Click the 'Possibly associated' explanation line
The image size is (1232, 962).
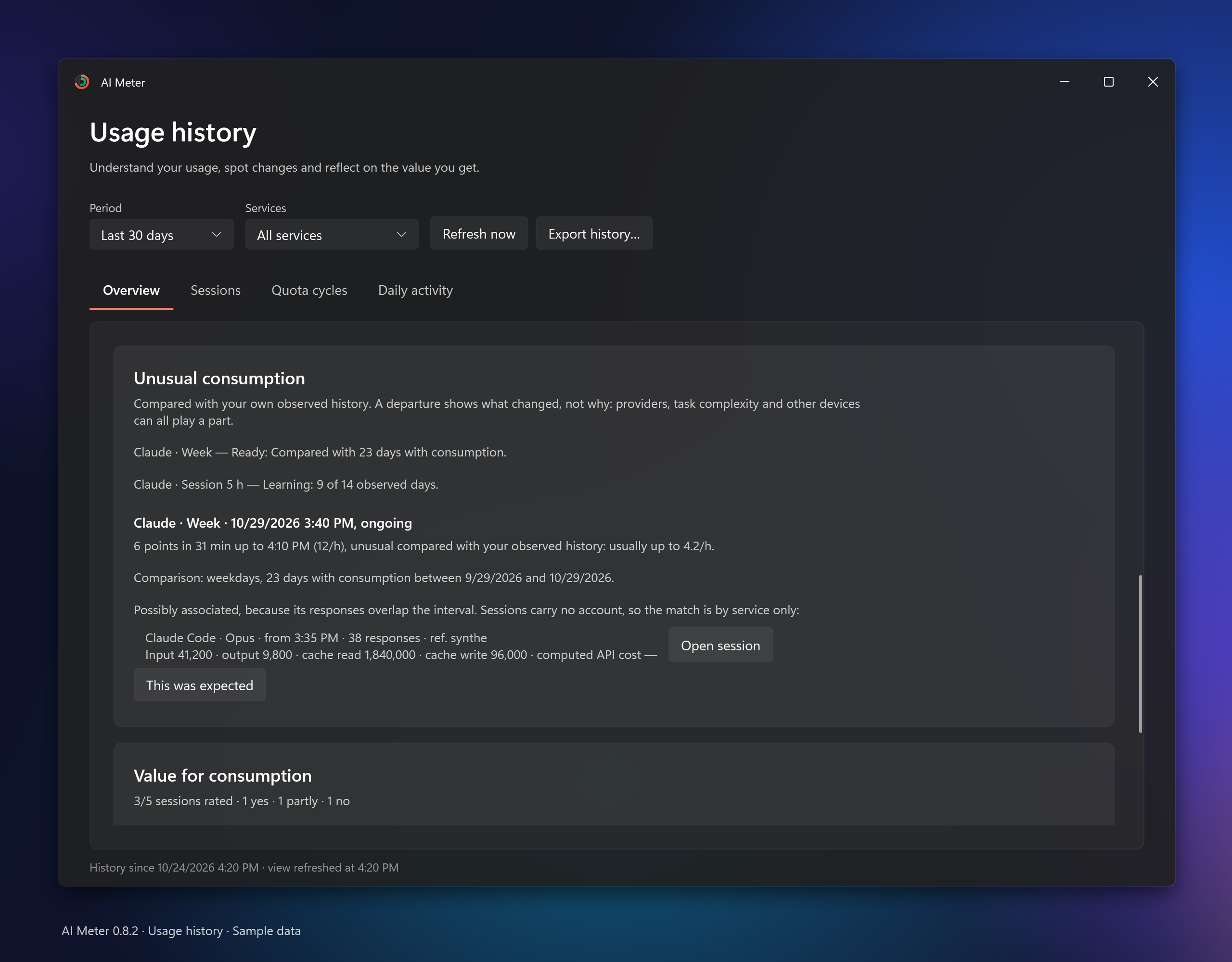466,609
